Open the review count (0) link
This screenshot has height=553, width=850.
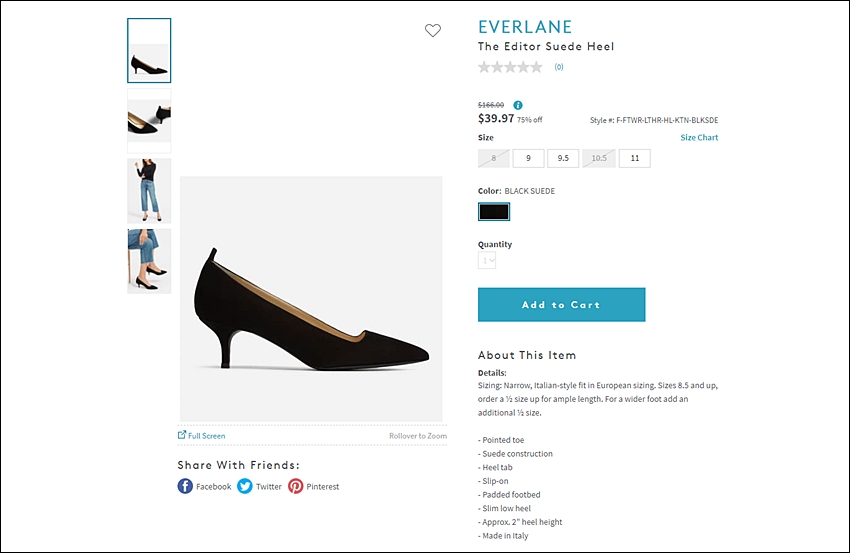559,67
